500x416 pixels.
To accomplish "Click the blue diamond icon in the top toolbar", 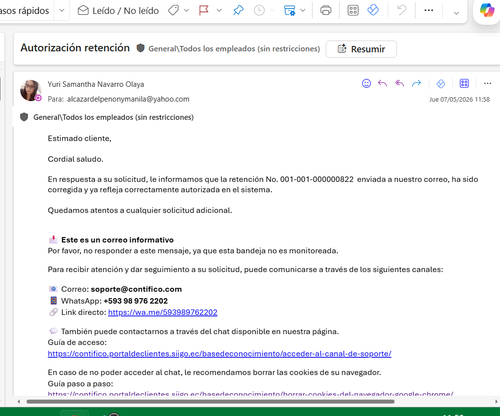I will pyautogui.click(x=373, y=10).
